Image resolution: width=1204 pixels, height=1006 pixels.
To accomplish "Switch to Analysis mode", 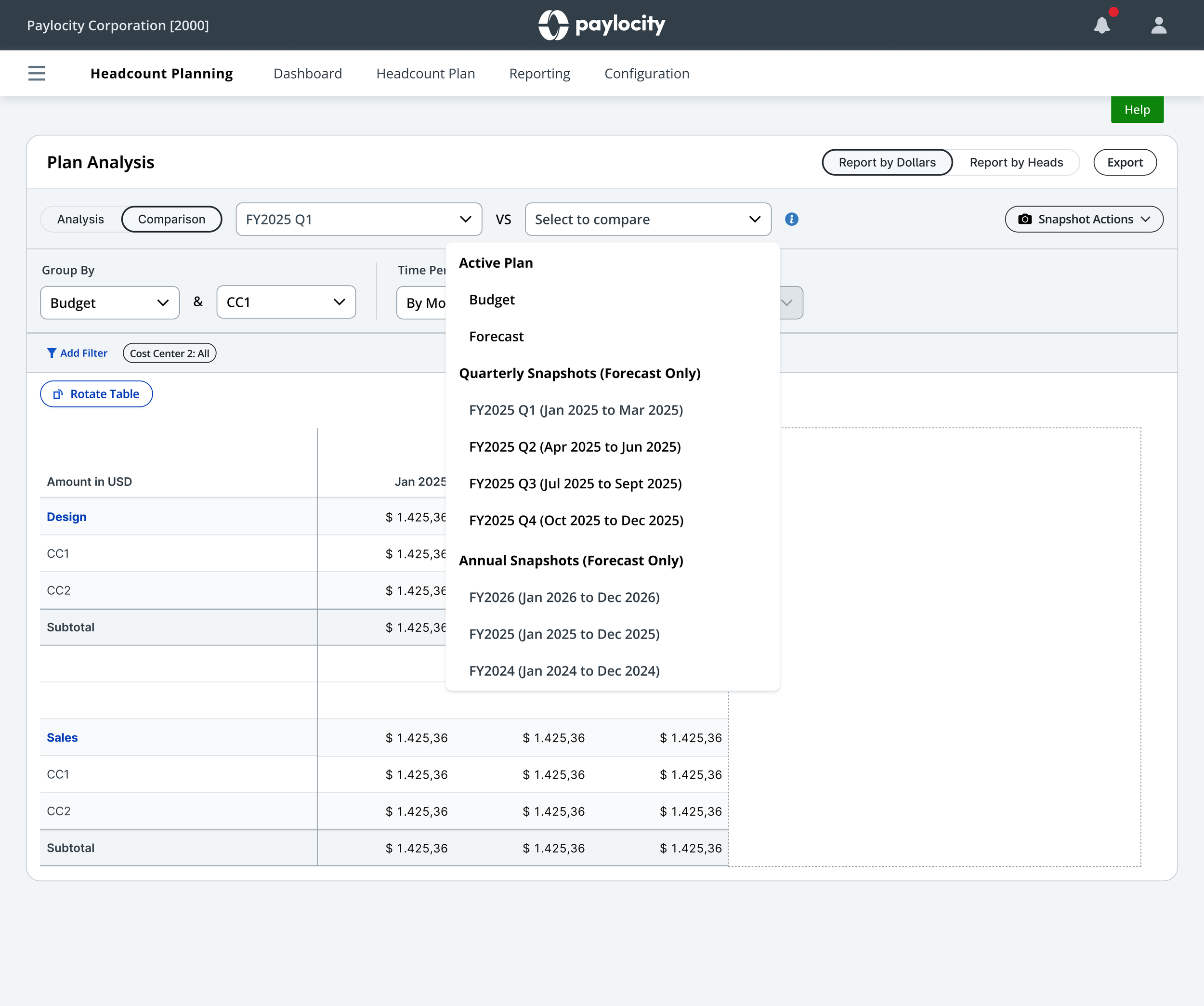I will tap(80, 220).
